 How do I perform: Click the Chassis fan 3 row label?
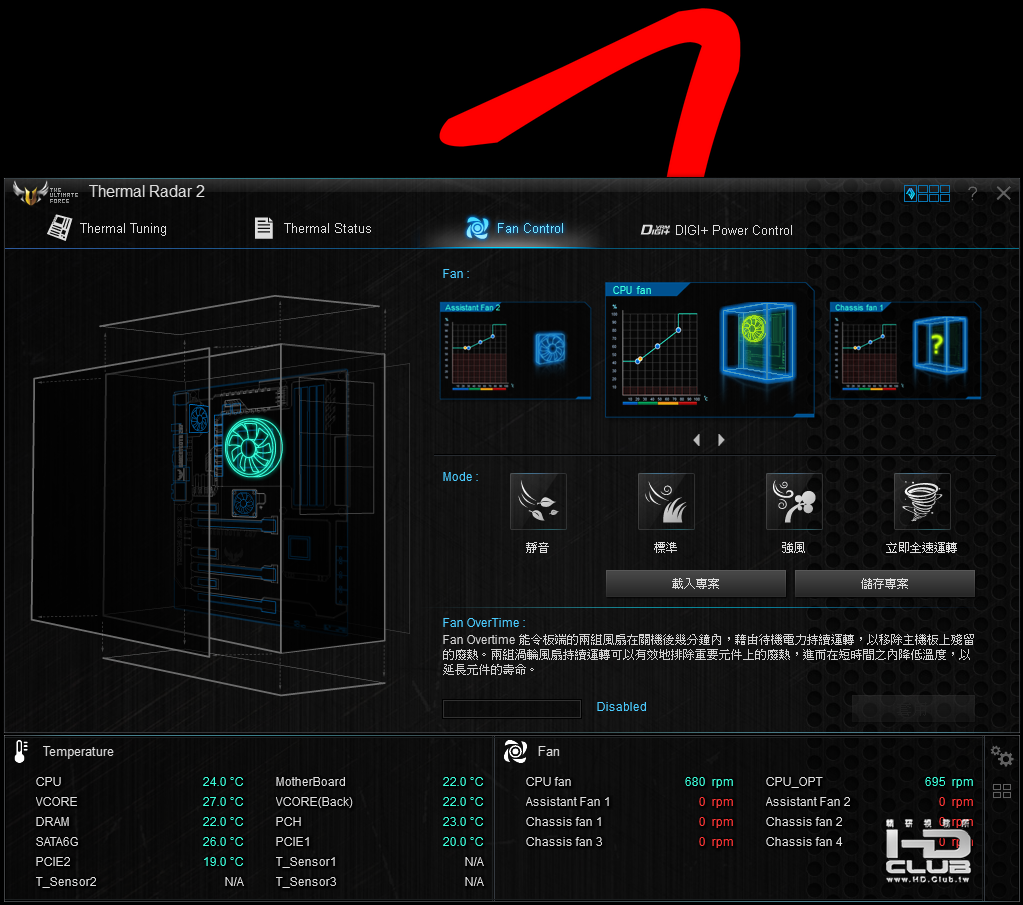pyautogui.click(x=564, y=842)
